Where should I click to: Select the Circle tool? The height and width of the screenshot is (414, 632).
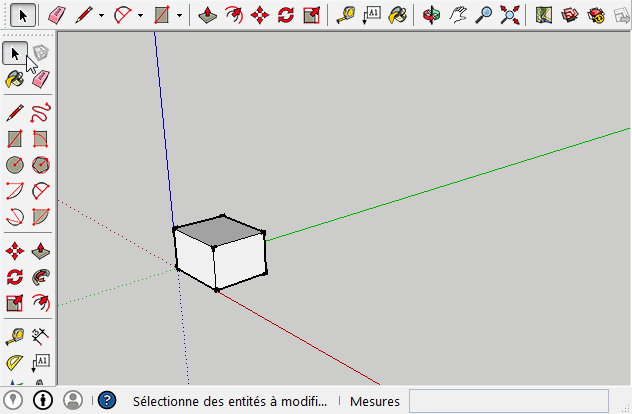pyautogui.click(x=15, y=165)
